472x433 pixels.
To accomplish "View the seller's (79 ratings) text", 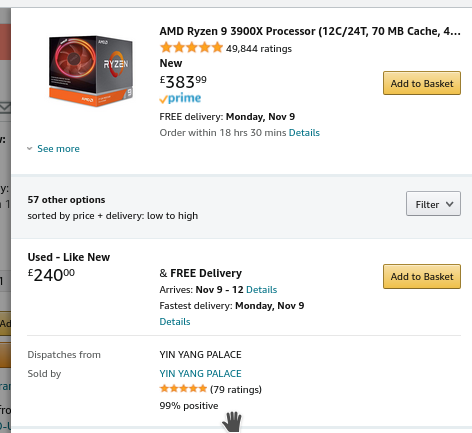I will [x=236, y=389].
